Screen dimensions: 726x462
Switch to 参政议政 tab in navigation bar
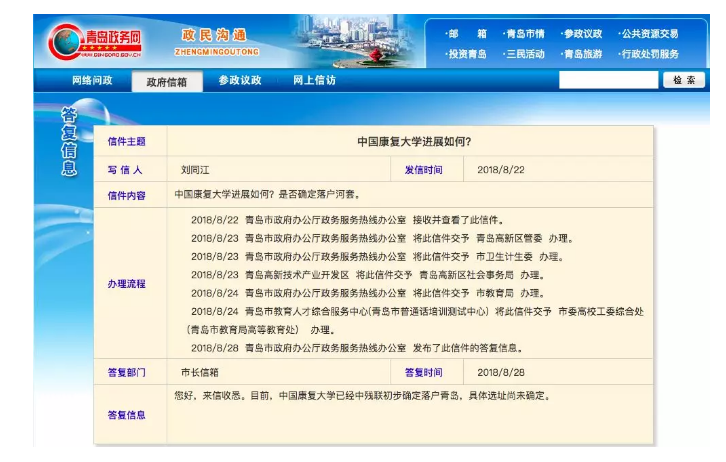240,81
